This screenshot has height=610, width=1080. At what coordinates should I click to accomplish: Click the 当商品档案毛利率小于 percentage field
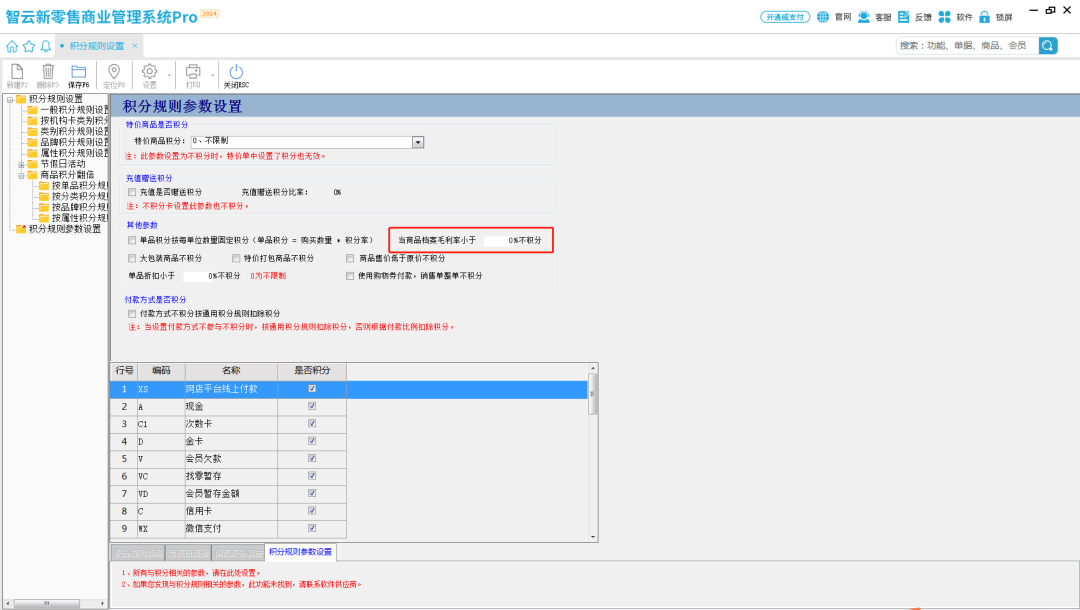pos(496,241)
